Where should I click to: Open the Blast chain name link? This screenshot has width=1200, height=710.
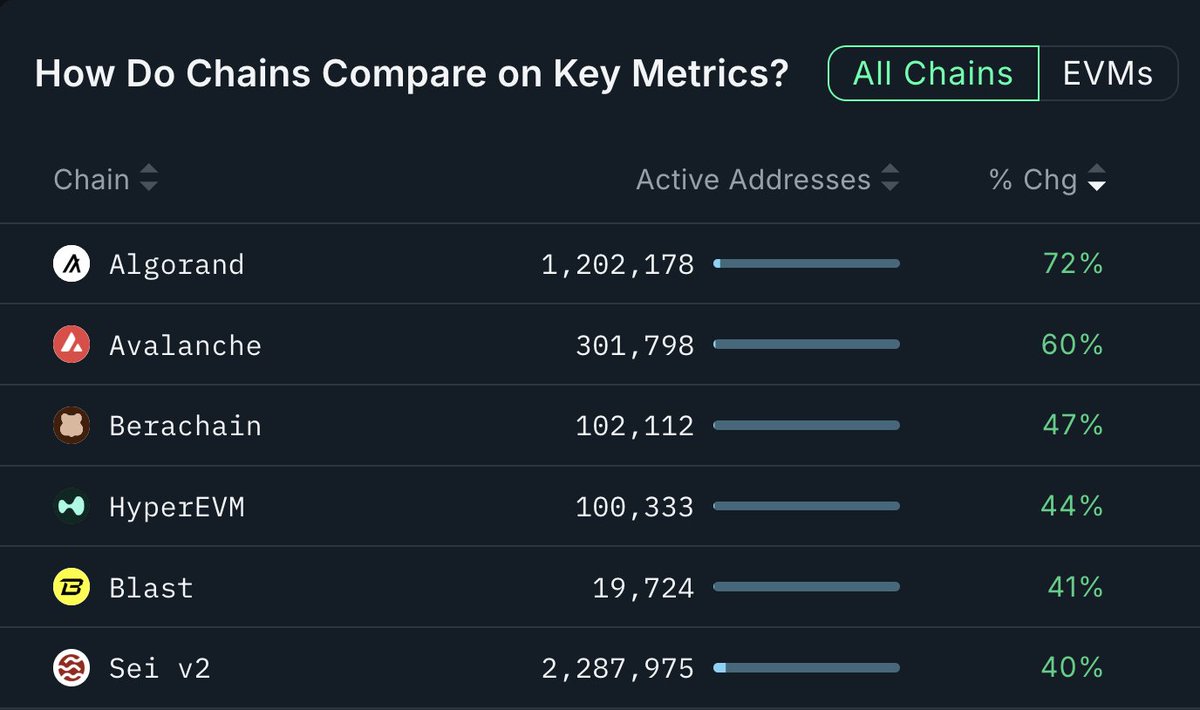click(151, 587)
